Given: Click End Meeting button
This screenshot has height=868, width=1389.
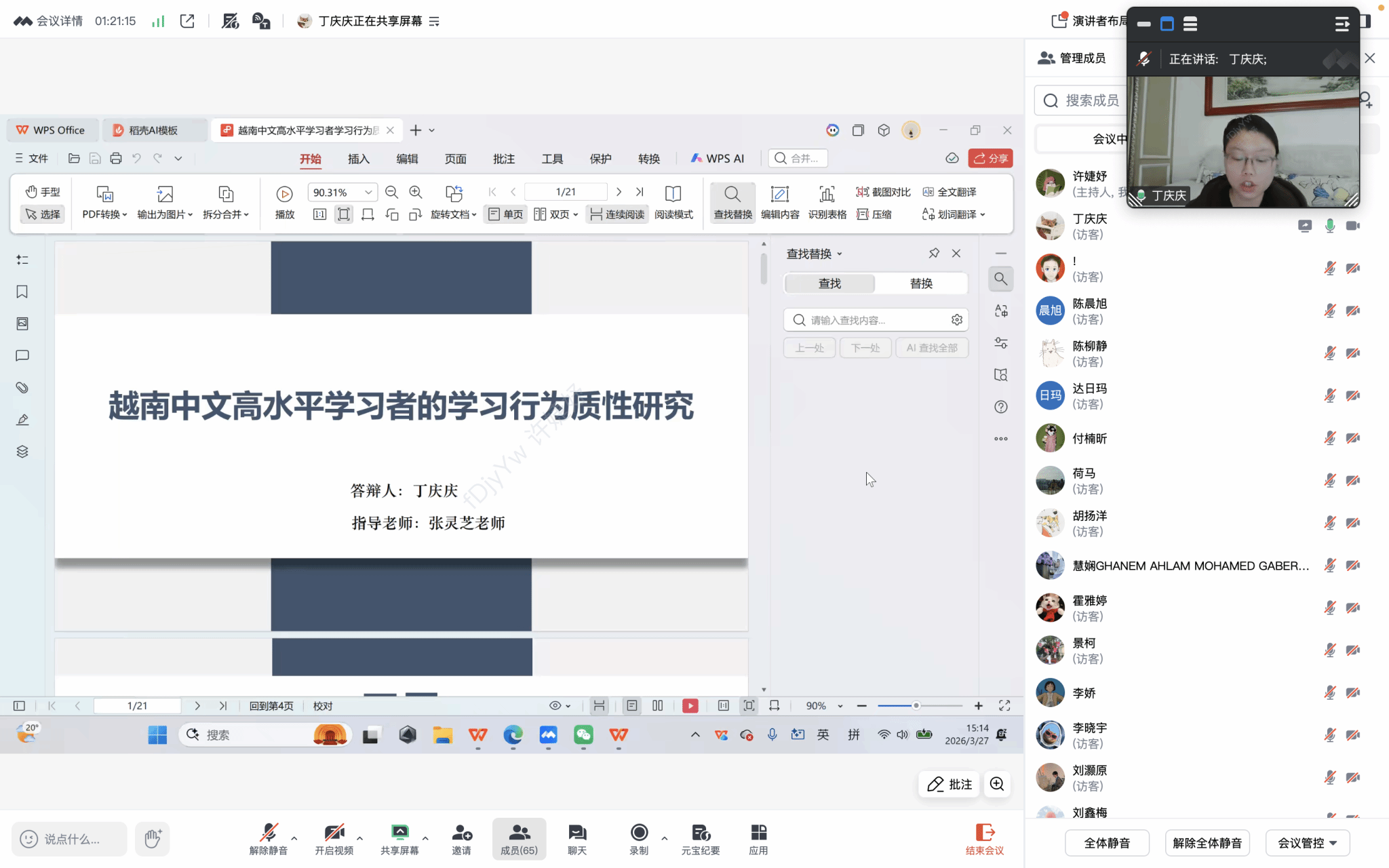Looking at the screenshot, I should 984,838.
